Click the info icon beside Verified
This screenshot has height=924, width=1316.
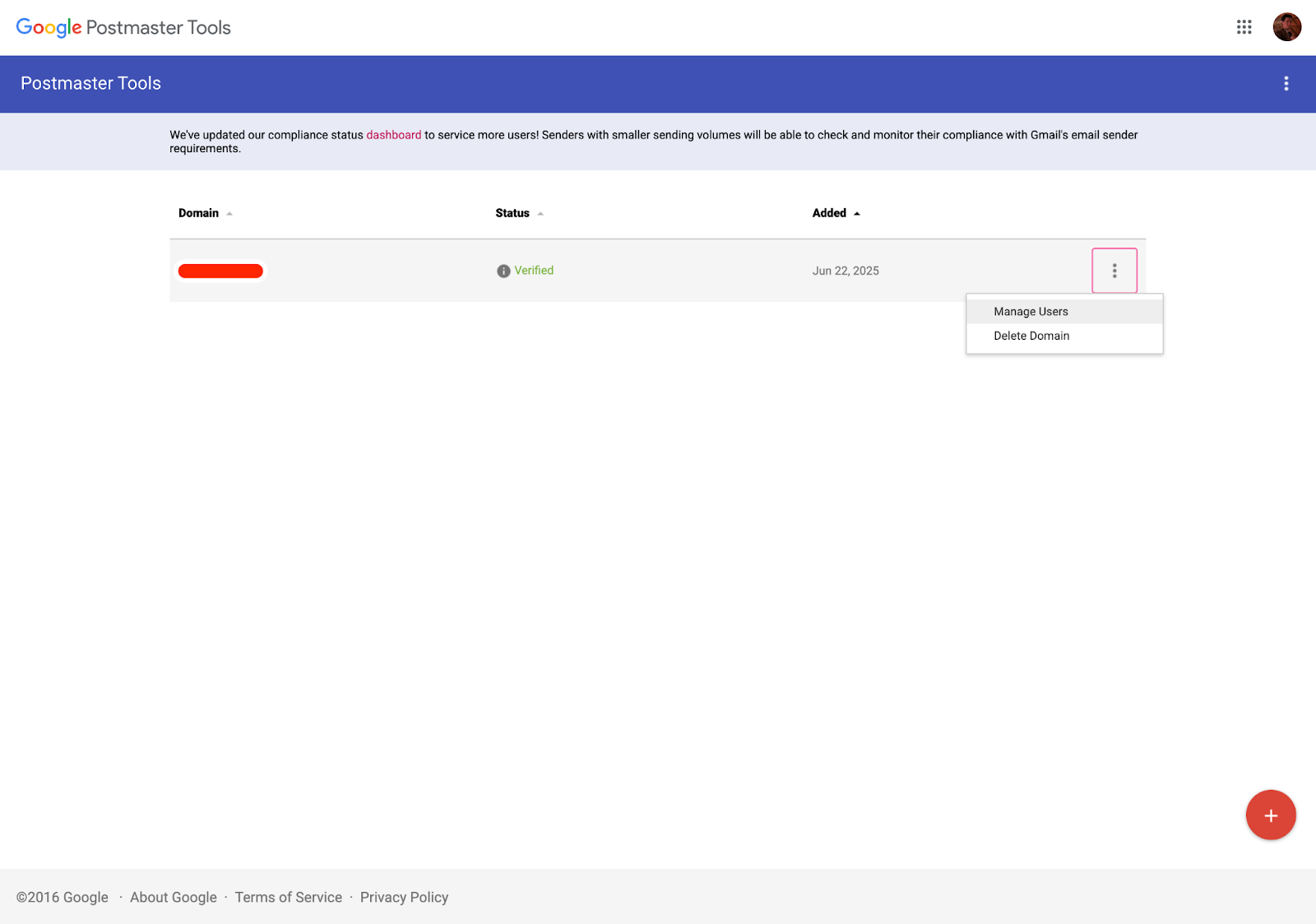point(503,271)
